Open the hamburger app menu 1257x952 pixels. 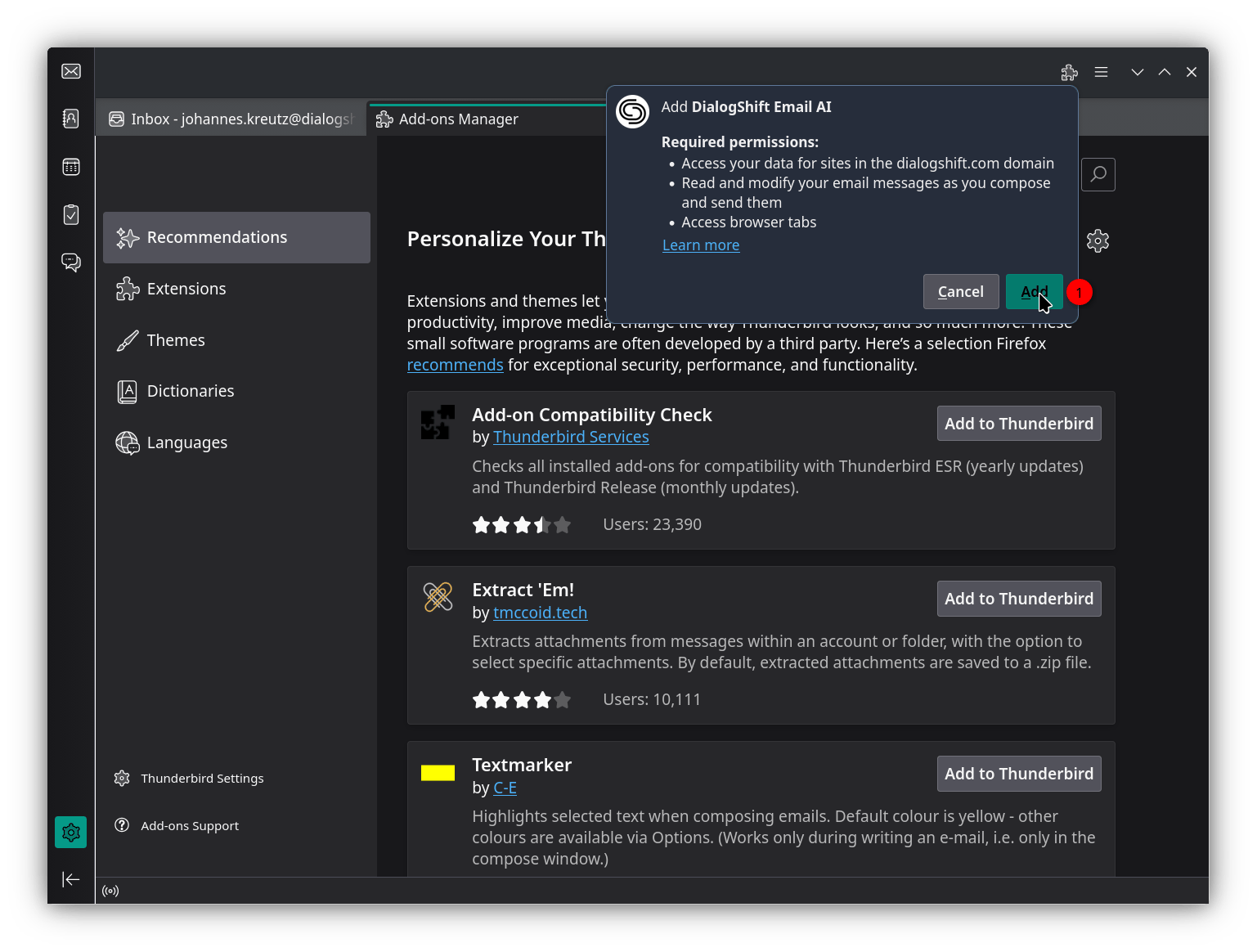point(1102,72)
